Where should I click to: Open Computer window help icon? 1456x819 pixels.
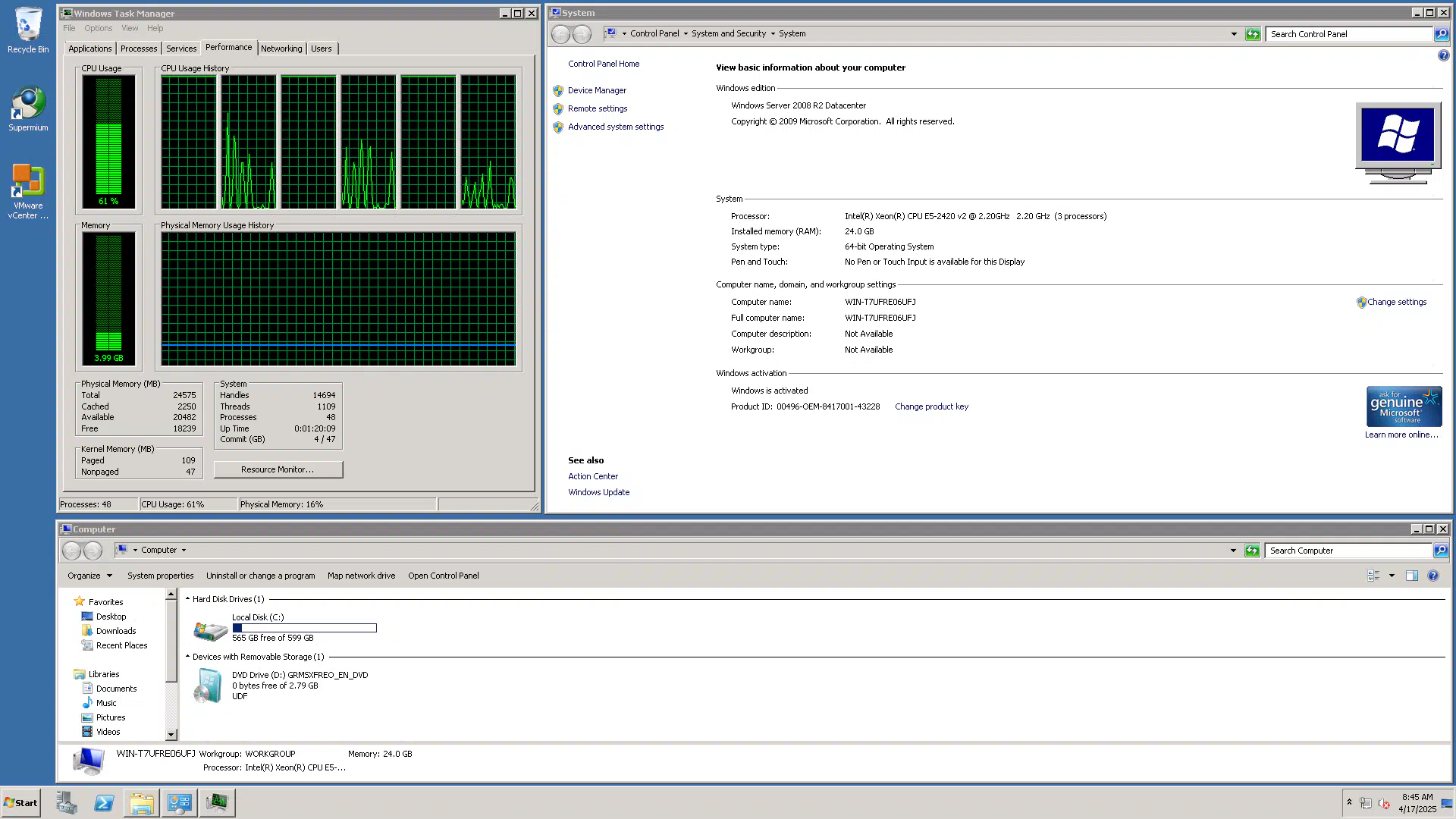pos(1432,576)
